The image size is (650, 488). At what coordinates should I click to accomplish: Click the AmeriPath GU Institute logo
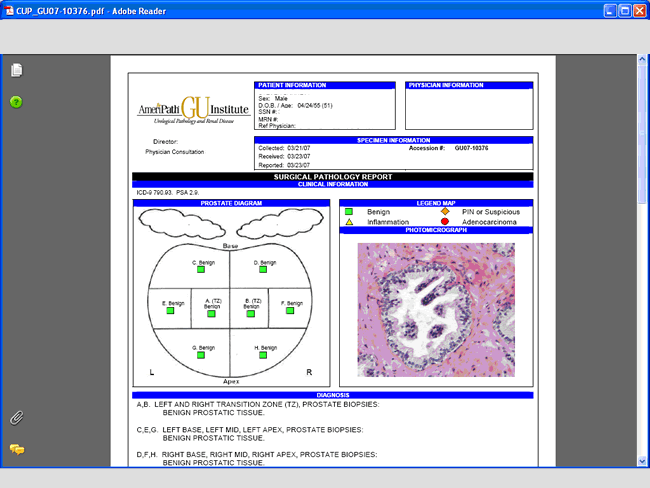194,108
